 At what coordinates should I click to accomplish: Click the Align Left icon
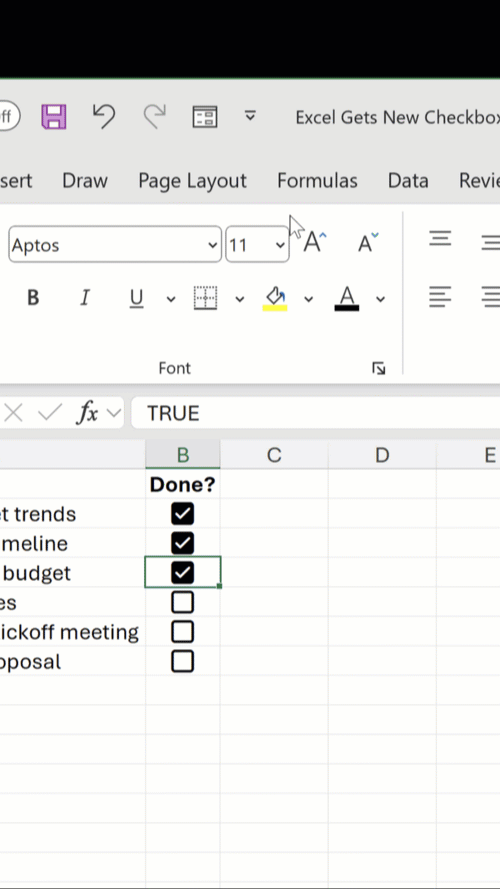tap(440, 297)
